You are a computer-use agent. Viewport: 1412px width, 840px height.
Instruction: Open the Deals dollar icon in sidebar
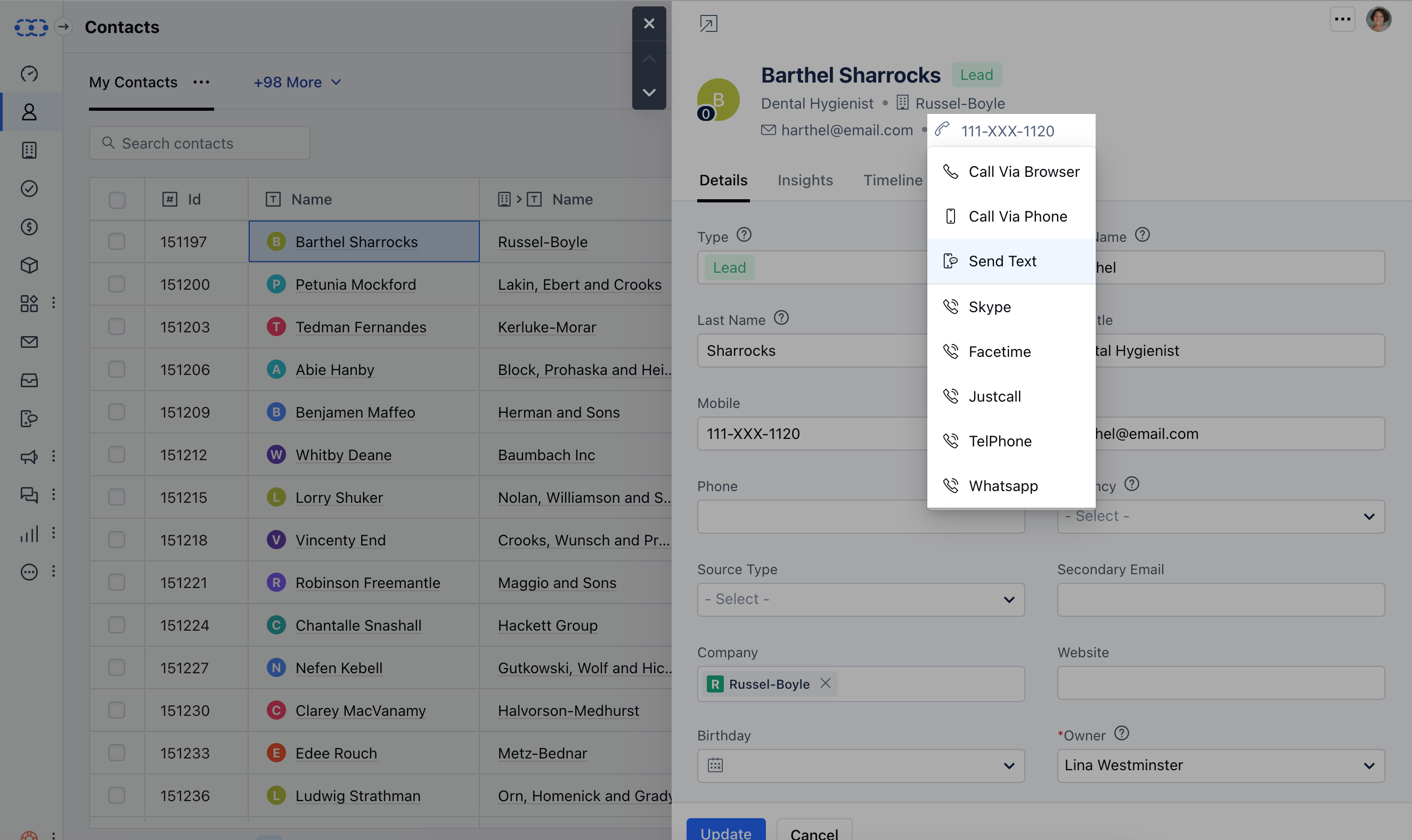(29, 227)
